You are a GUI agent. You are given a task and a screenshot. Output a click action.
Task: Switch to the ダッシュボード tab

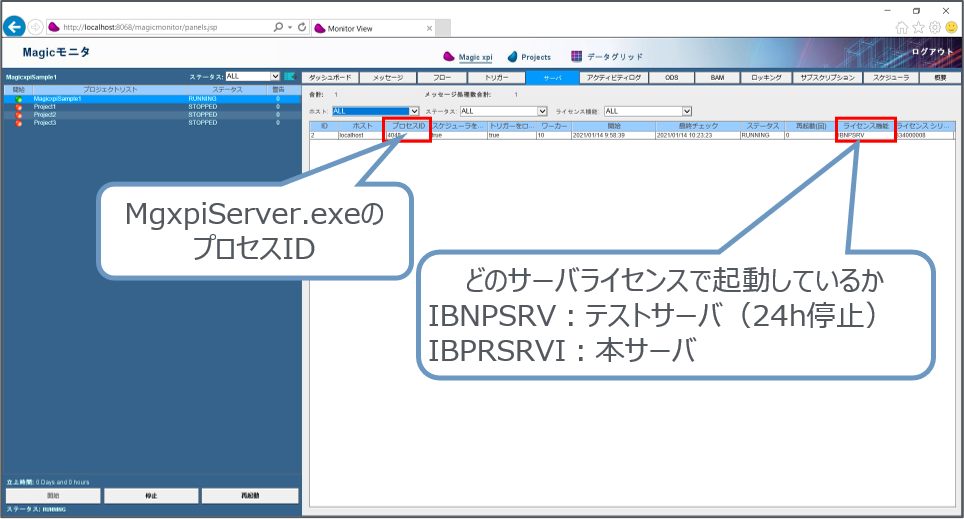[x=330, y=77]
